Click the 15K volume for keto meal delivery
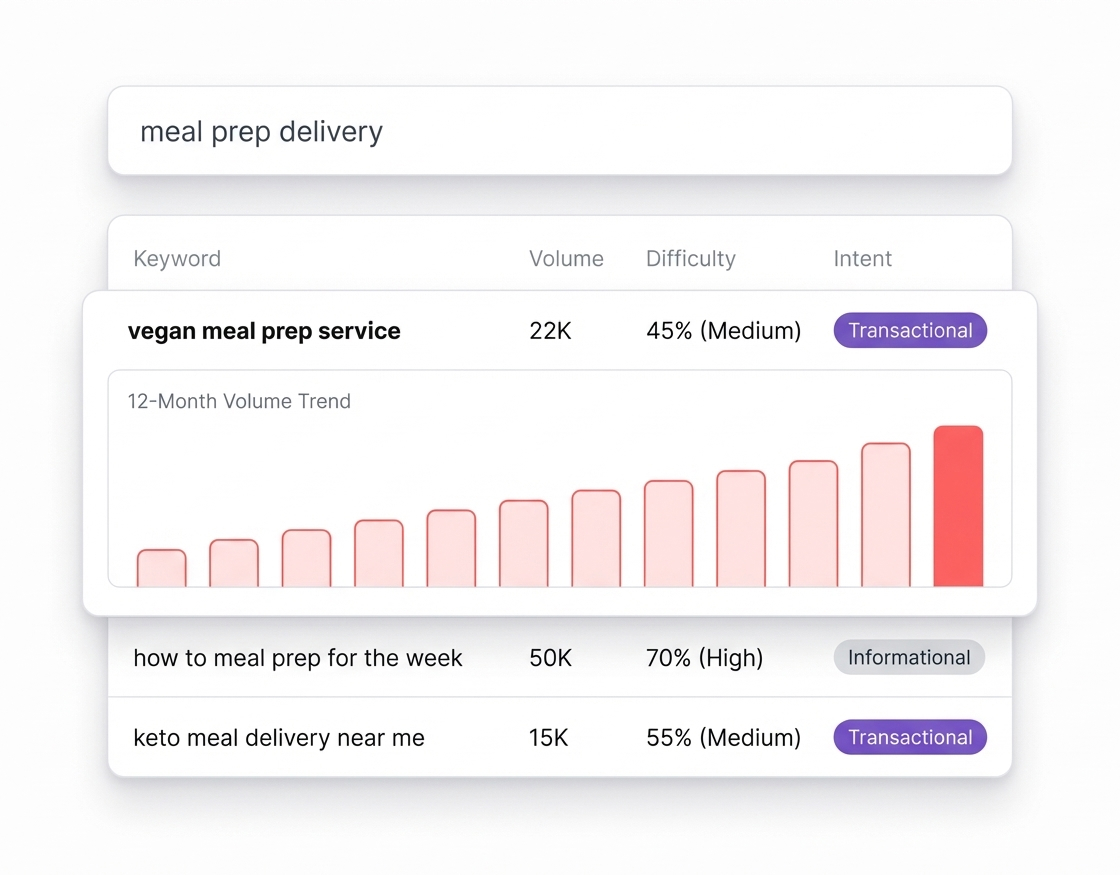 point(548,737)
